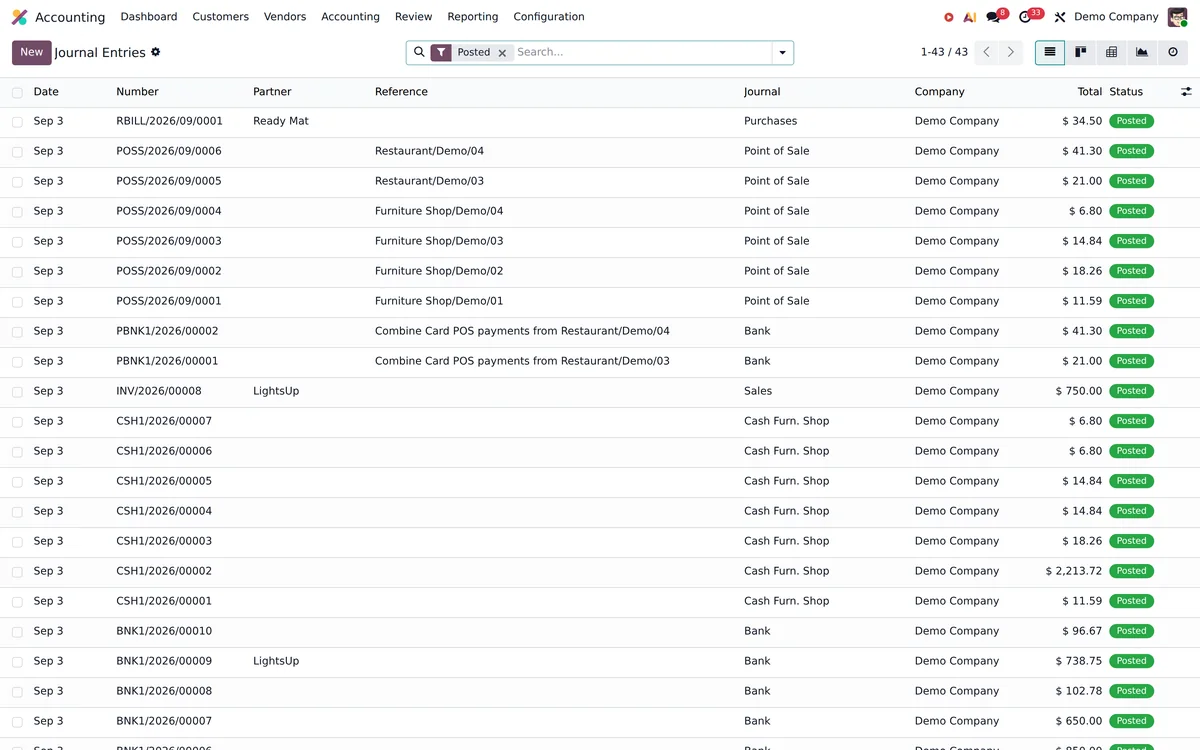Open the Review menu

(x=413, y=17)
